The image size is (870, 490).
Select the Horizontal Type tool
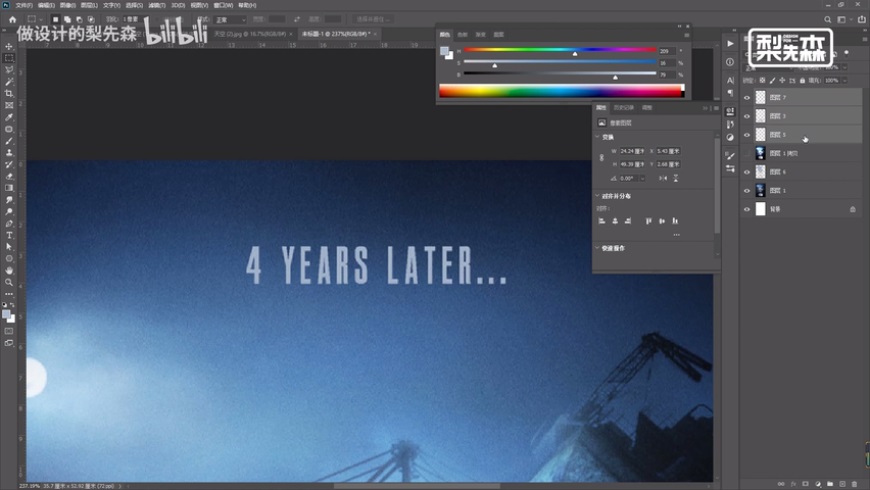(x=9, y=235)
